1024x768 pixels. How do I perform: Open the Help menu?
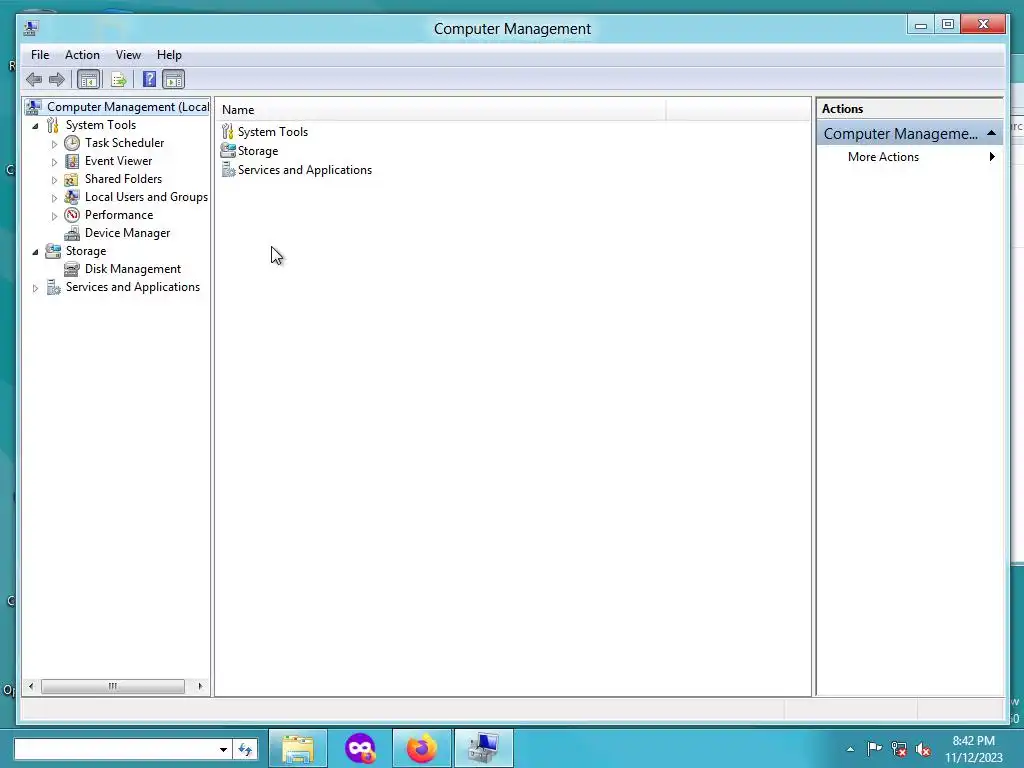[169, 55]
